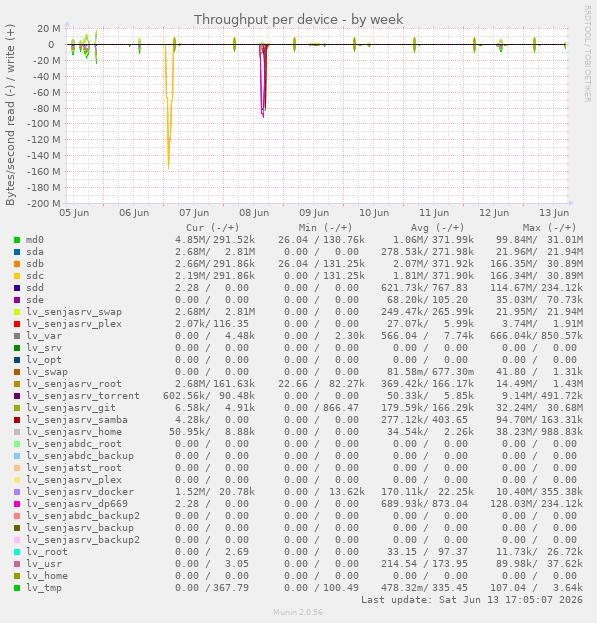Image resolution: width=597 pixels, height=623 pixels.
Task: Select the lv_senjasrv_swap label
Action: coord(74,312)
